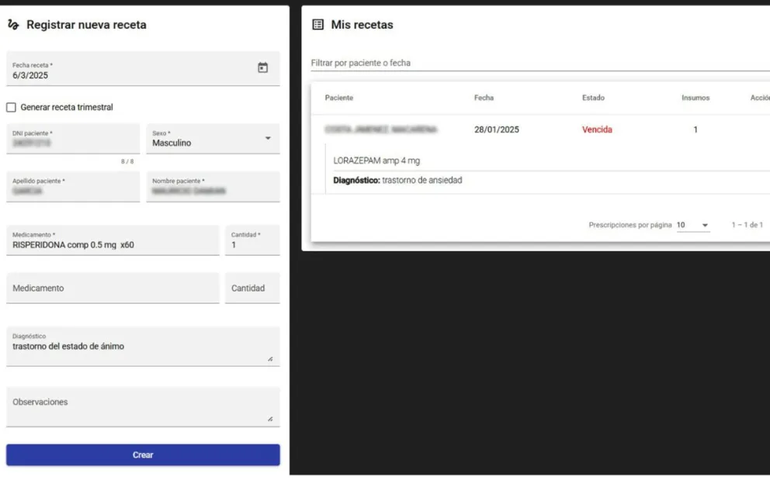Click the list icon beside Mis recetas

tap(318, 24)
